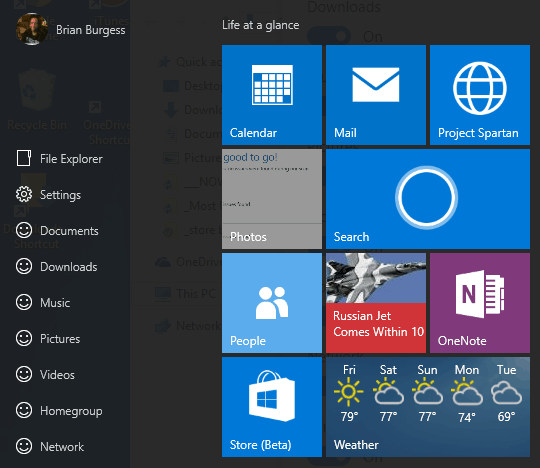Click the smiley icon beside Pictures
The width and height of the screenshot is (540, 468).
point(24,339)
